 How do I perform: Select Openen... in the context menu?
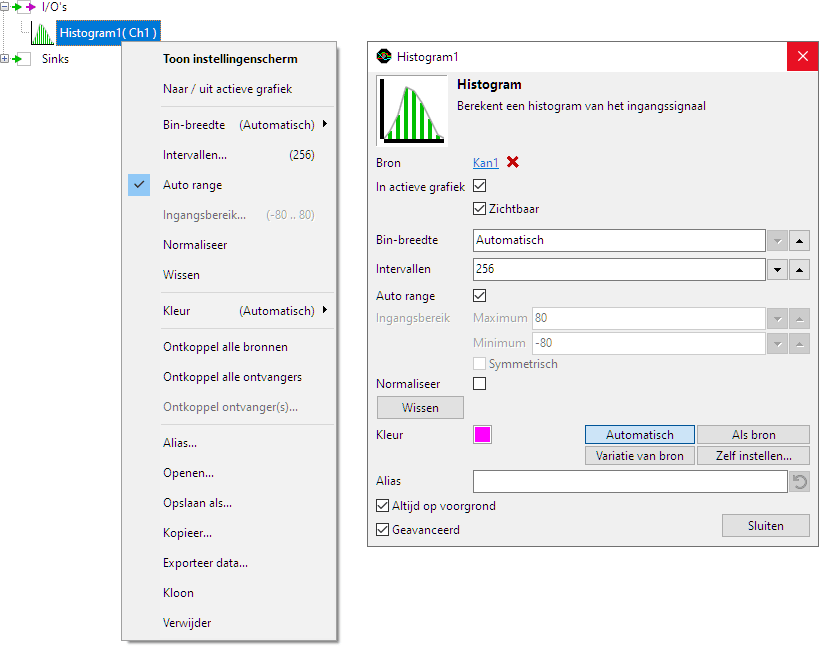pos(230,473)
